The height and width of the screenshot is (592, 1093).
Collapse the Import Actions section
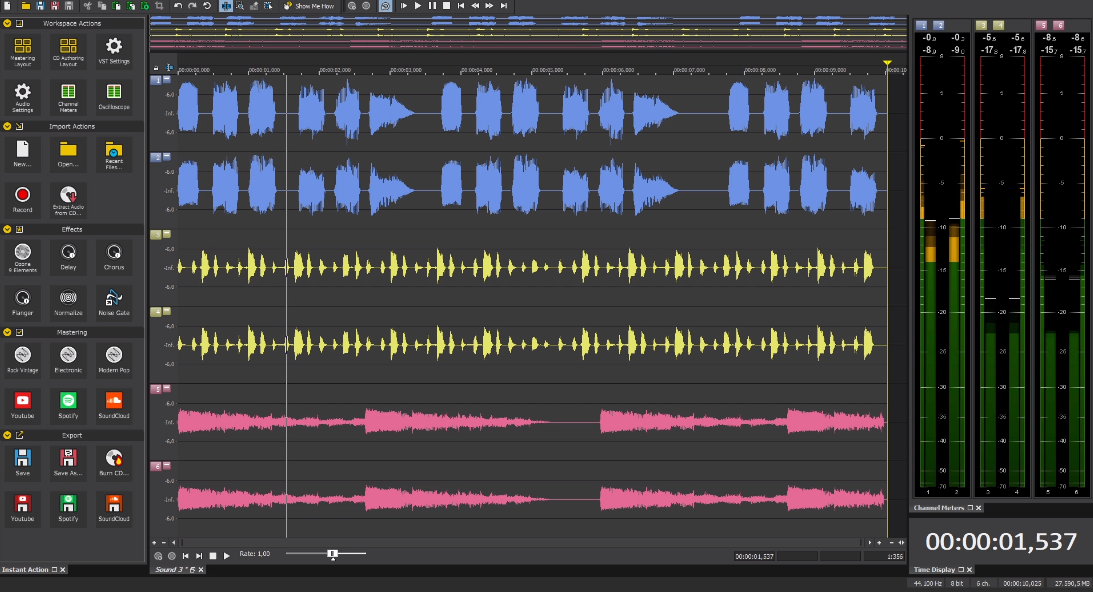point(8,127)
